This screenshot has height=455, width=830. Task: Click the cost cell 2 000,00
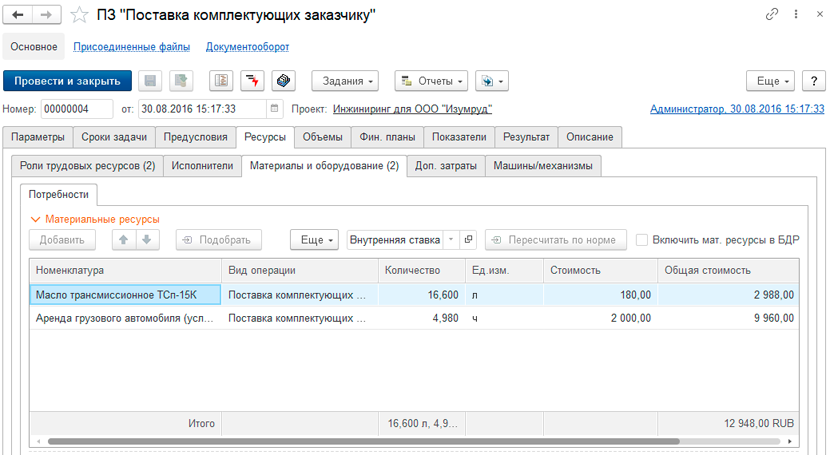click(600, 318)
